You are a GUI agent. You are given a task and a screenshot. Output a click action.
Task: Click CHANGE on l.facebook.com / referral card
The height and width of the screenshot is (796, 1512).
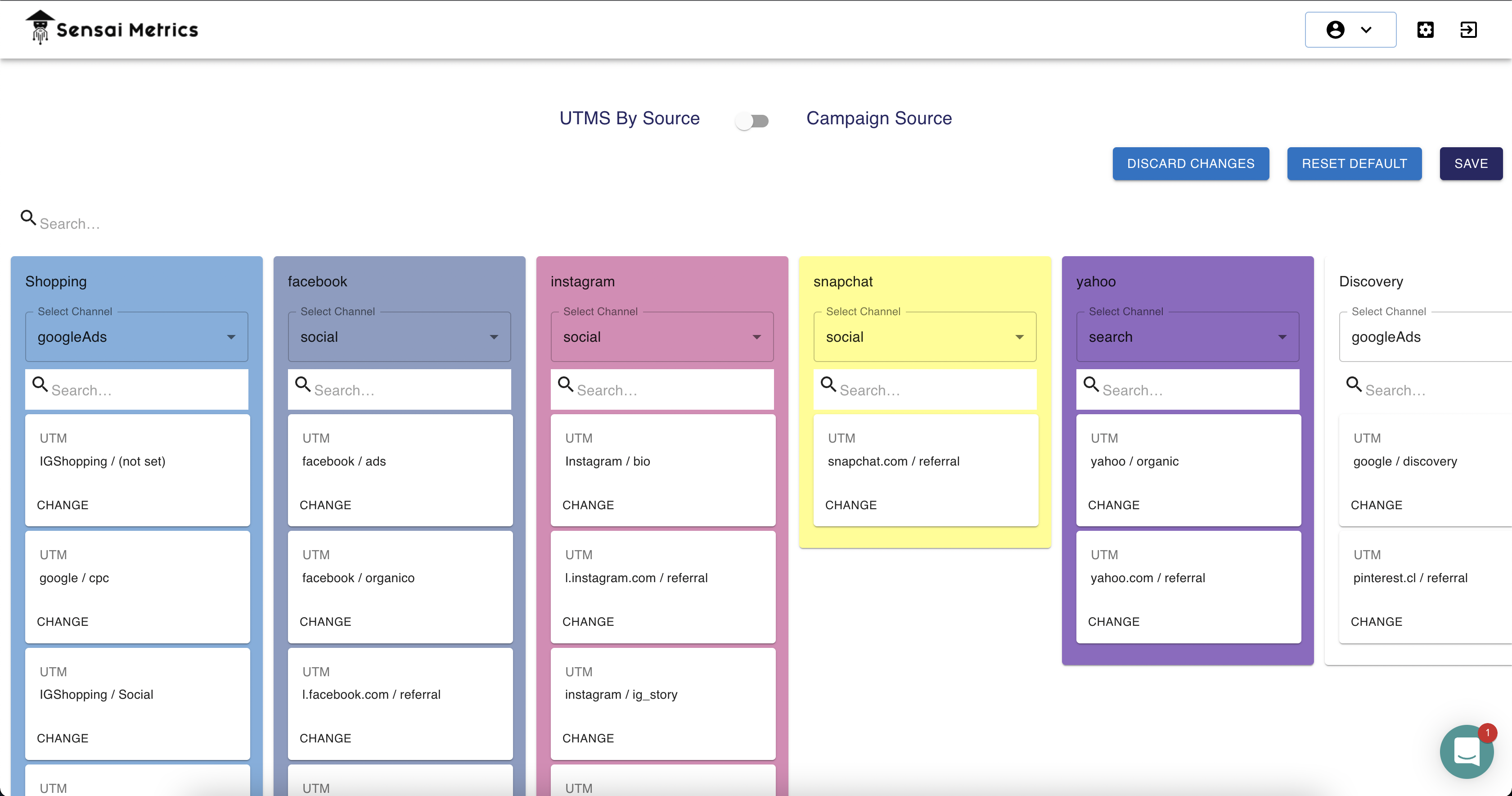(325, 738)
